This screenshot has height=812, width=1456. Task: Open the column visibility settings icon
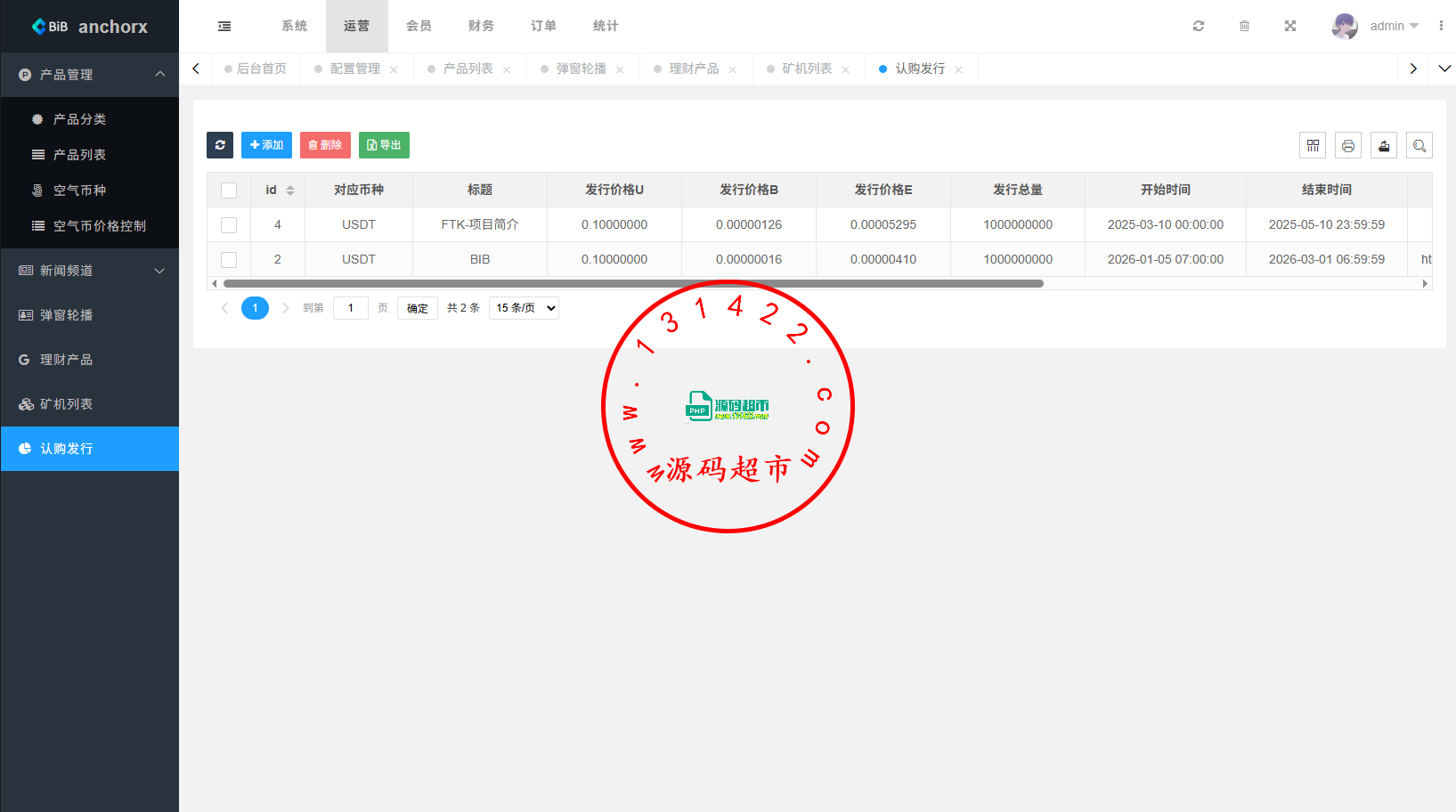[x=1312, y=144]
